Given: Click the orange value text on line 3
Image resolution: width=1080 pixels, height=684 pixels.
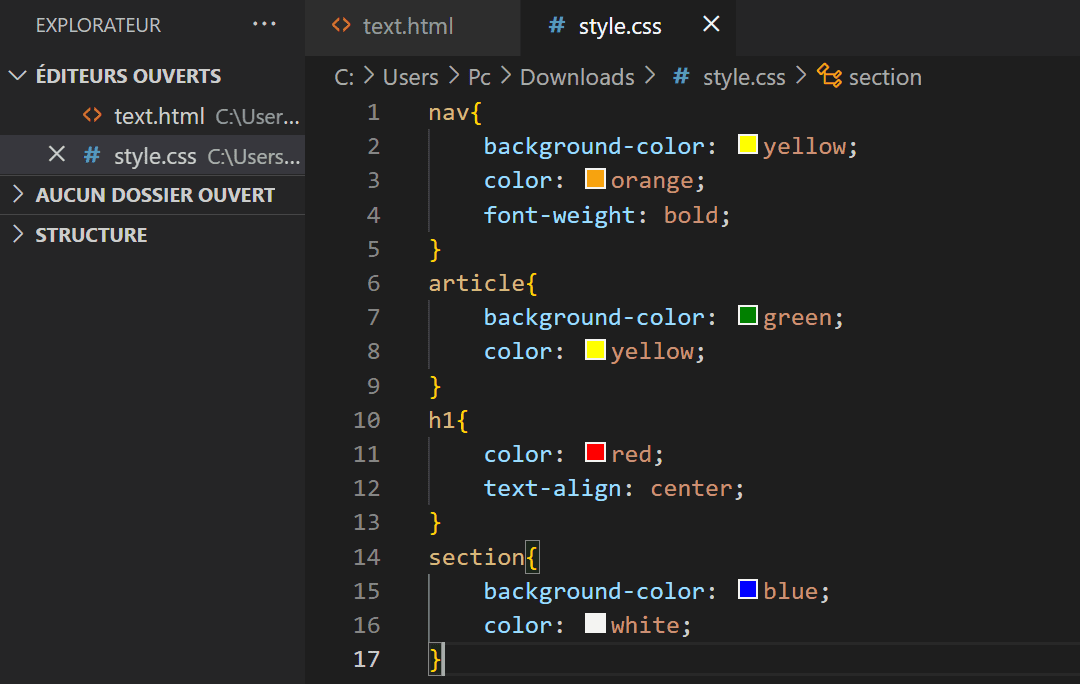Looking at the screenshot, I should [x=652, y=180].
